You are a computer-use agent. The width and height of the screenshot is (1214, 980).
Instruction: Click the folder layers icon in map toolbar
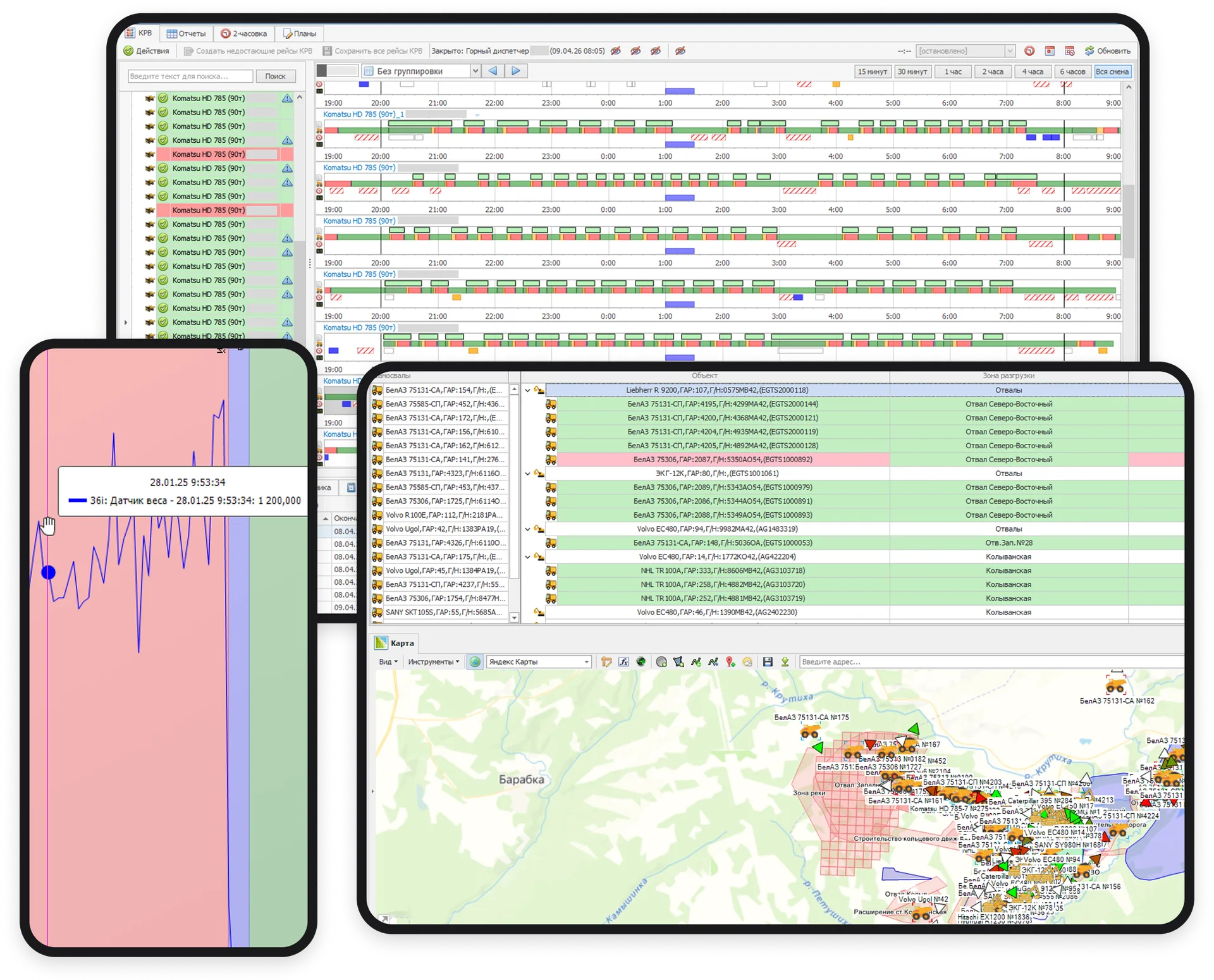[606, 662]
